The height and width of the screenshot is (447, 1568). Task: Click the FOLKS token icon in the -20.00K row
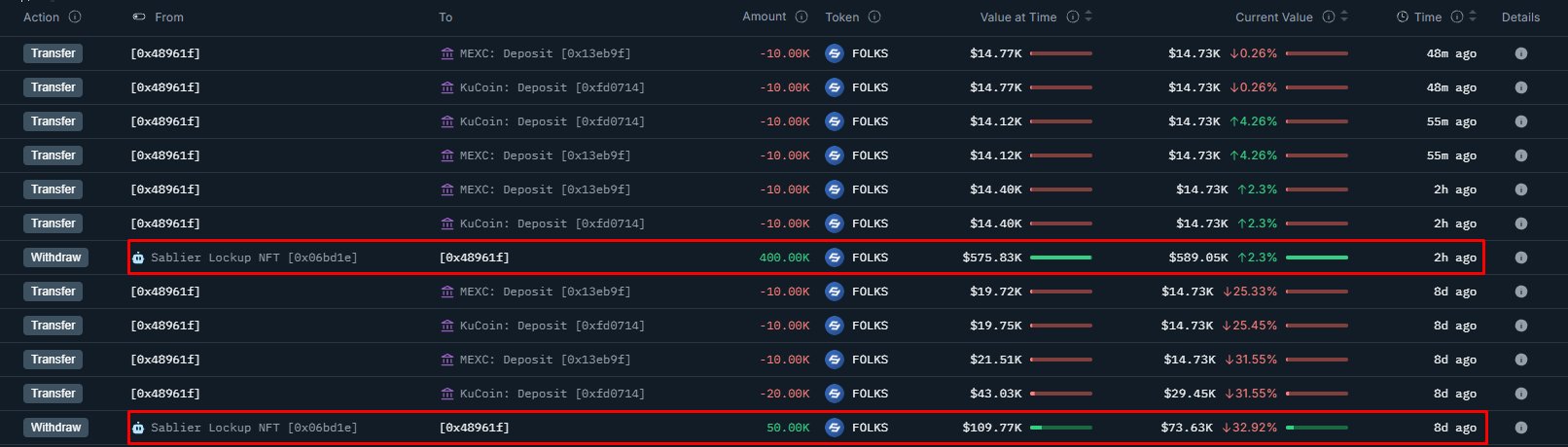pyautogui.click(x=834, y=394)
